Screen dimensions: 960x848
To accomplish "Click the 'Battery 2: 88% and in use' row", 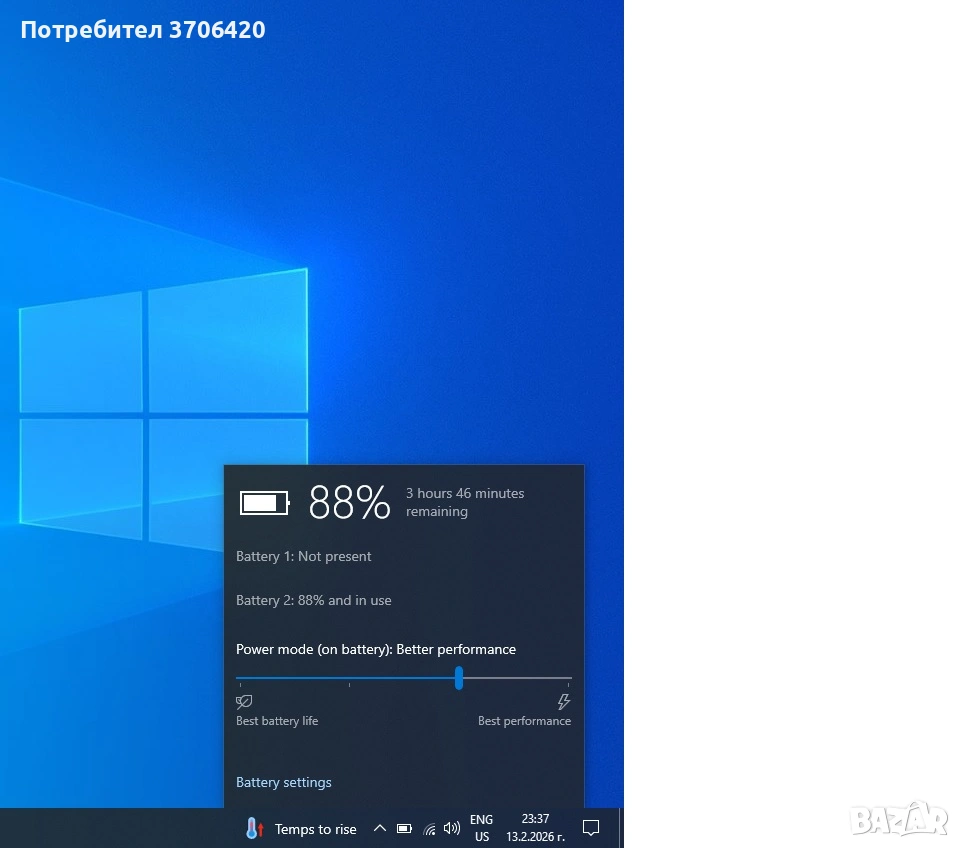I will pyautogui.click(x=314, y=600).
